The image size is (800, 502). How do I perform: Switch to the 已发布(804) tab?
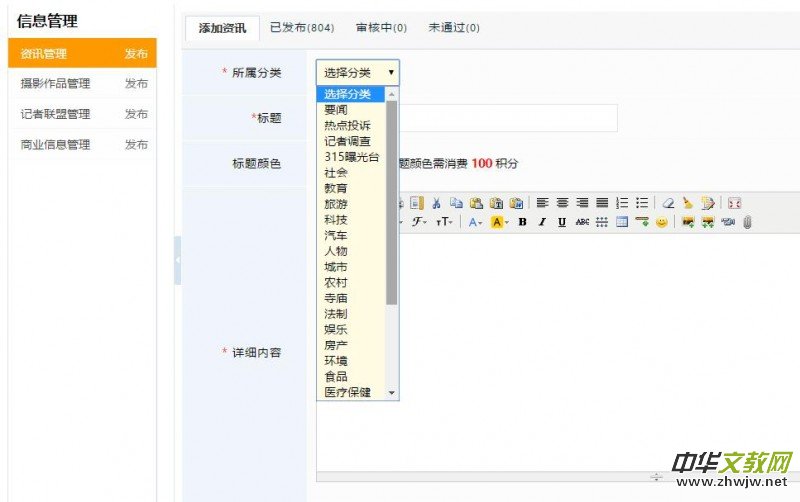302,28
